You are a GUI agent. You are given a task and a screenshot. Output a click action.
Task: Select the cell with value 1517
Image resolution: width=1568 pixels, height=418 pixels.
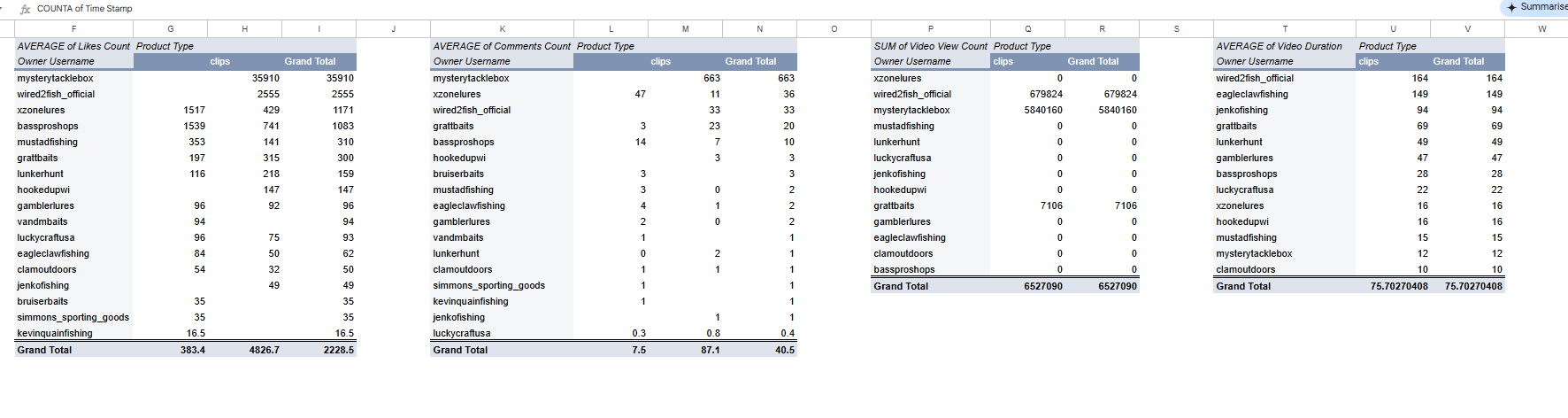(171, 110)
